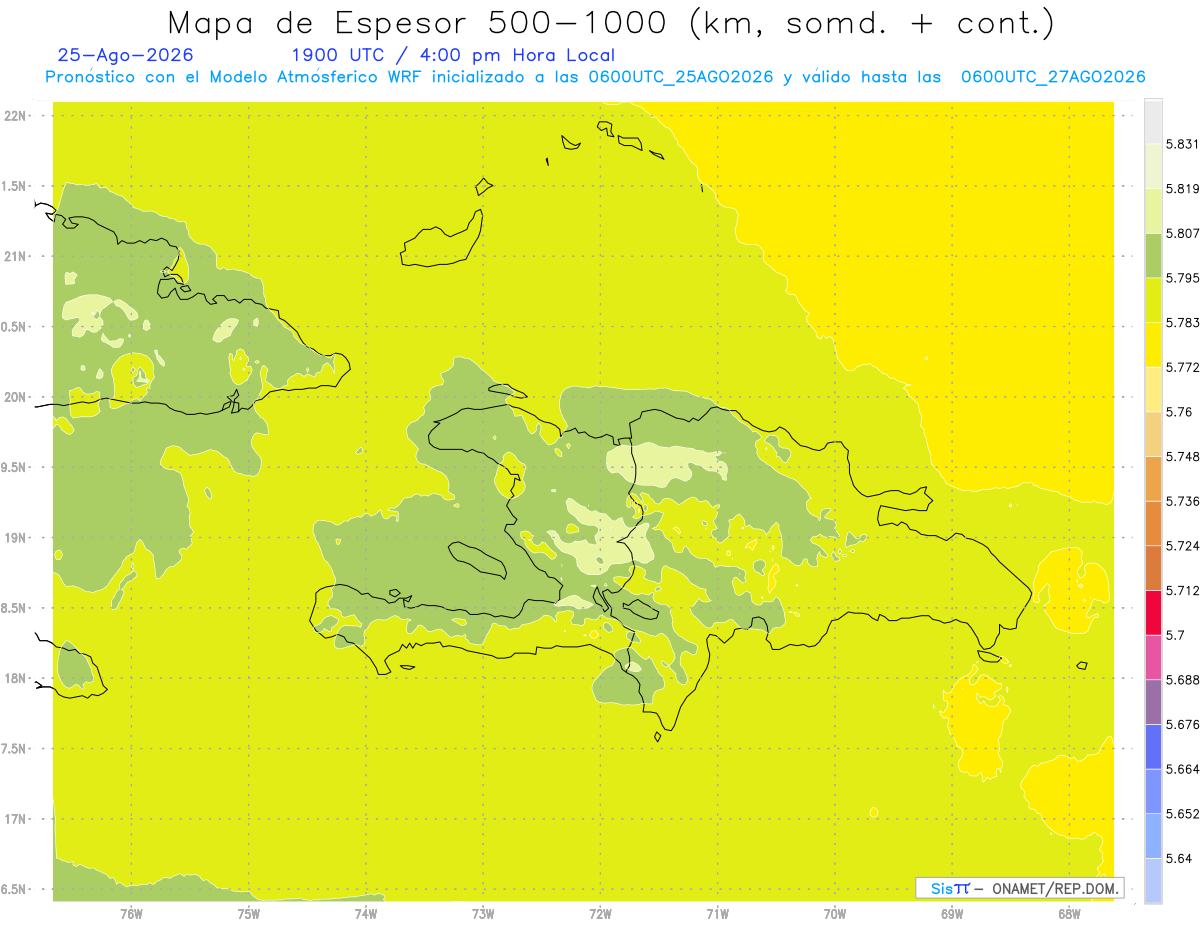
Task: Click the latitude label 20N
Action: click(15, 397)
